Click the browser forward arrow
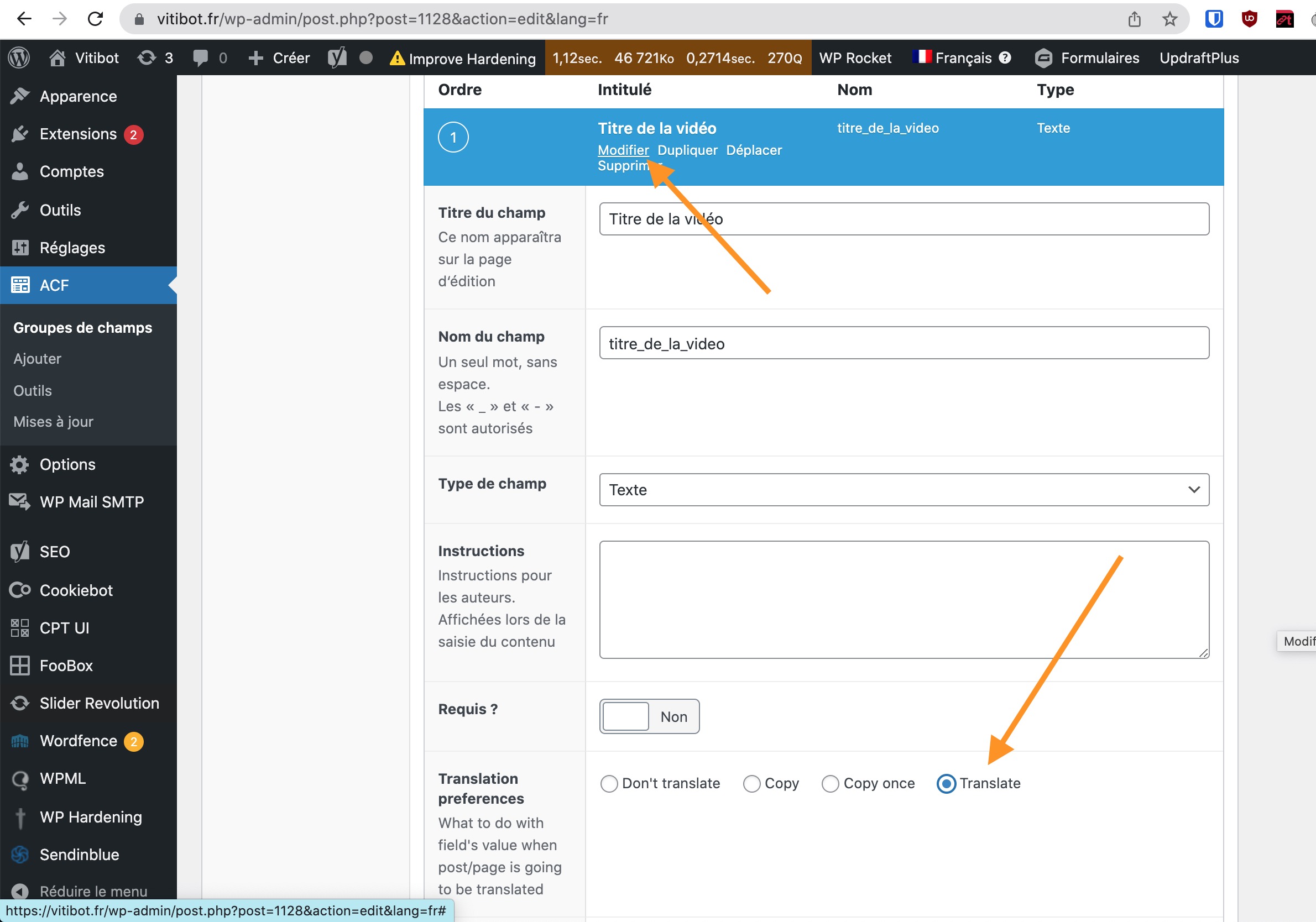 (60, 19)
